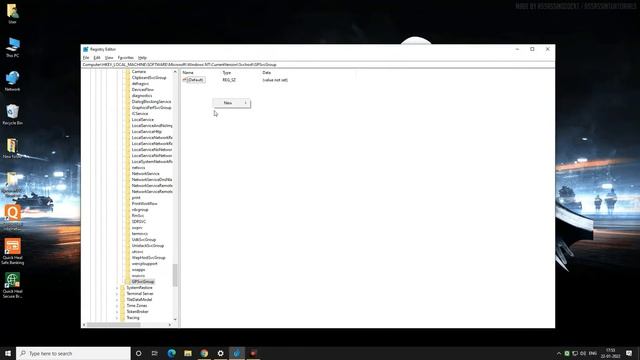Screen dimensions: 640x360
Task: Select the netsvcs key
Action: point(138,168)
